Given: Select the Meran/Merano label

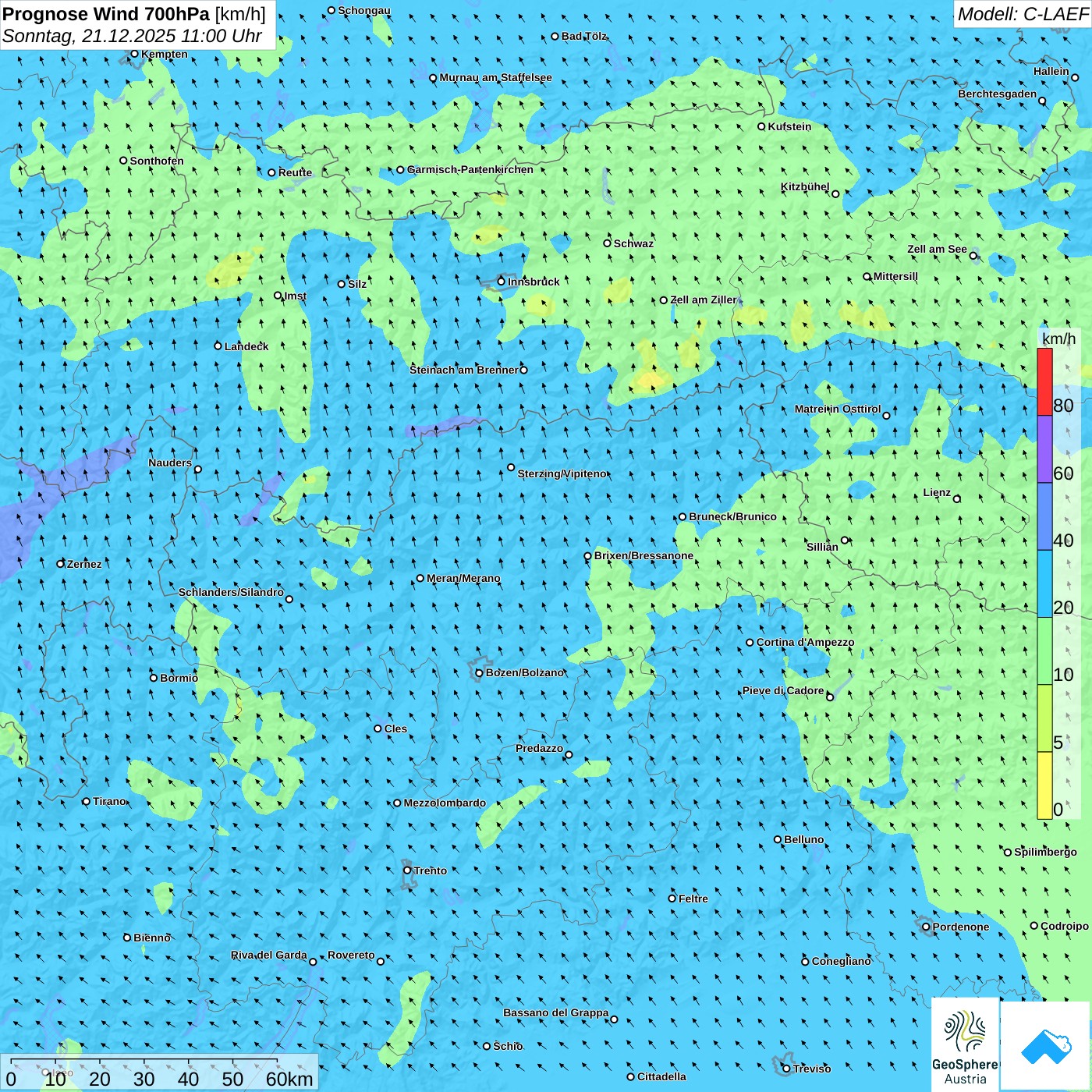Looking at the screenshot, I should point(463,578).
